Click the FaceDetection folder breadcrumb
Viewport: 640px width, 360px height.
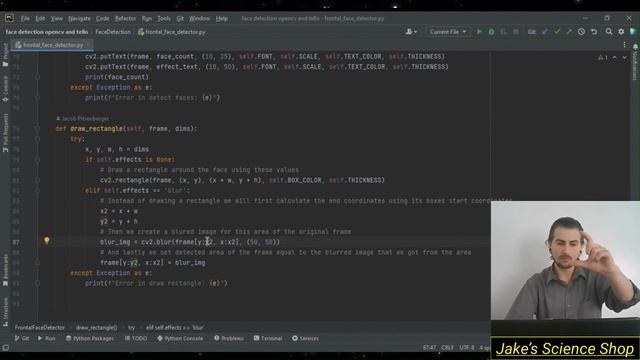pos(113,32)
